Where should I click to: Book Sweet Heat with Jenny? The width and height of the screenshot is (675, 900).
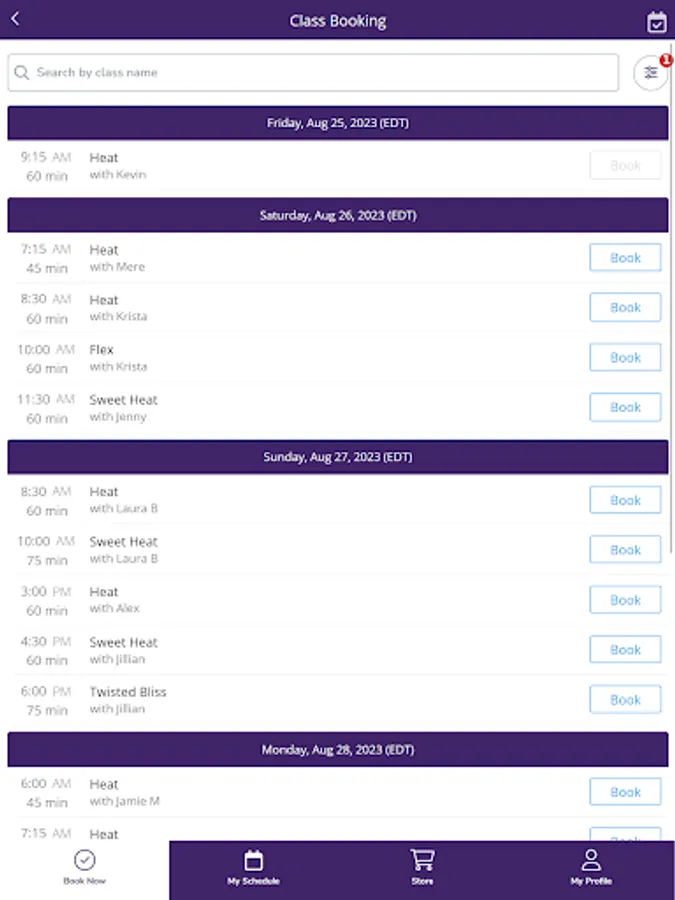625,408
